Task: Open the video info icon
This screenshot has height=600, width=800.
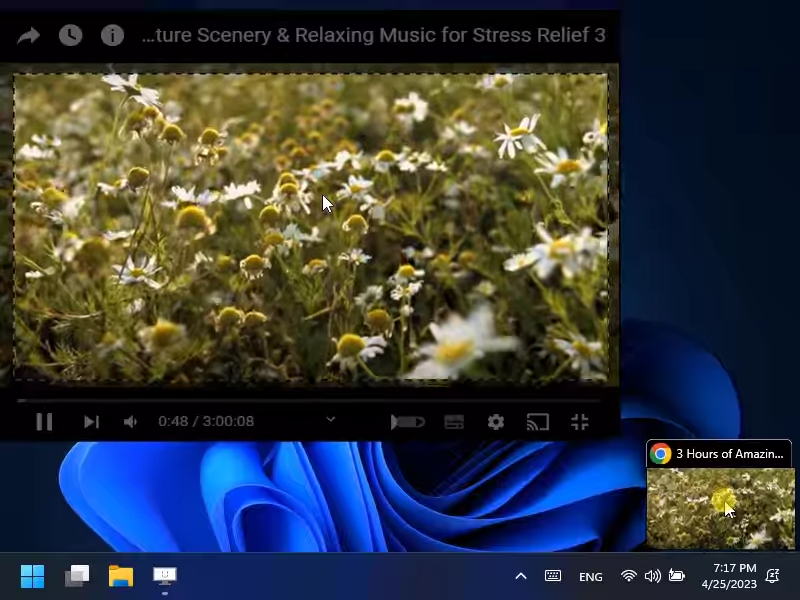Action: point(112,35)
